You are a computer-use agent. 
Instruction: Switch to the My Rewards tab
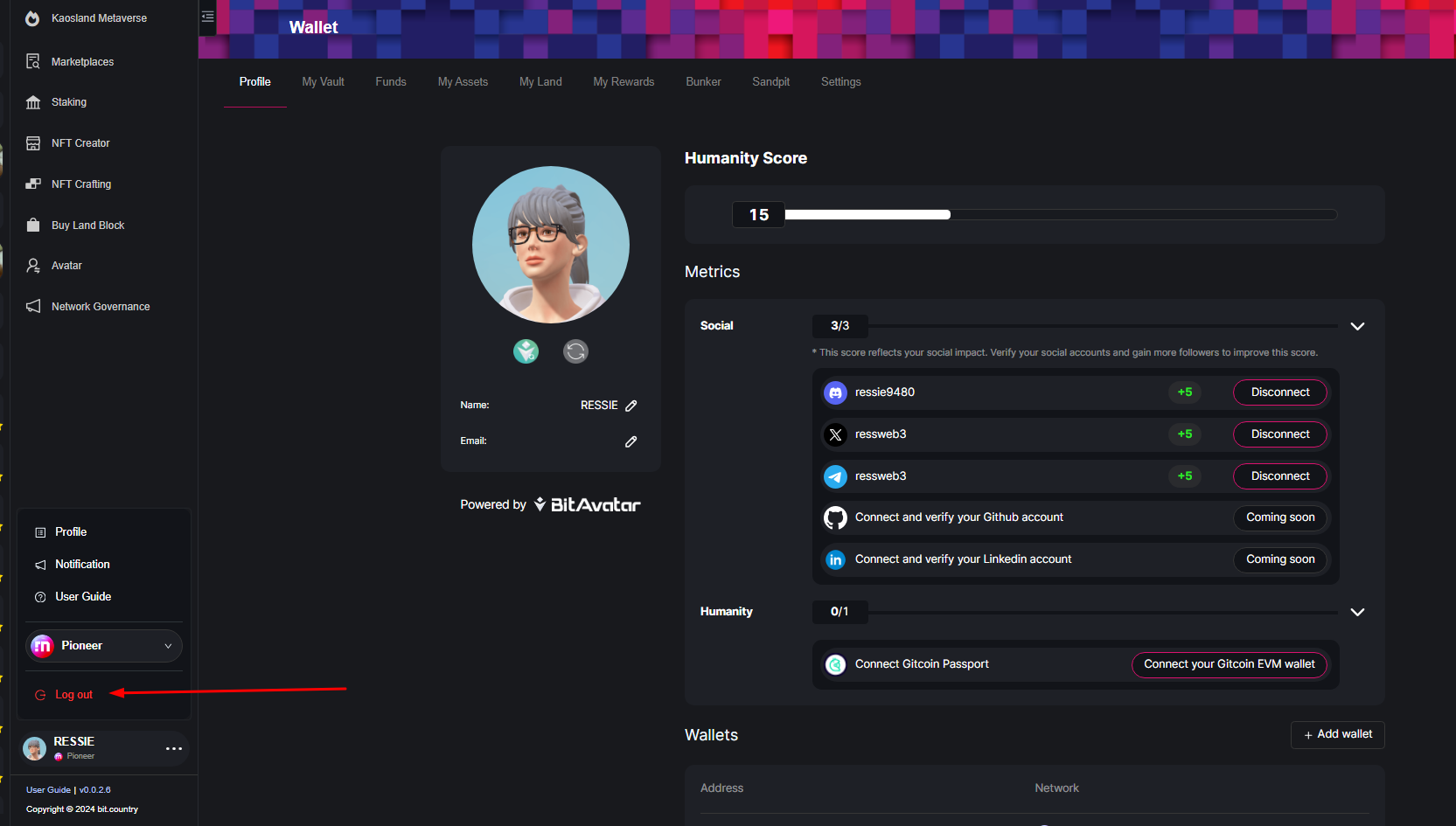[x=624, y=82]
